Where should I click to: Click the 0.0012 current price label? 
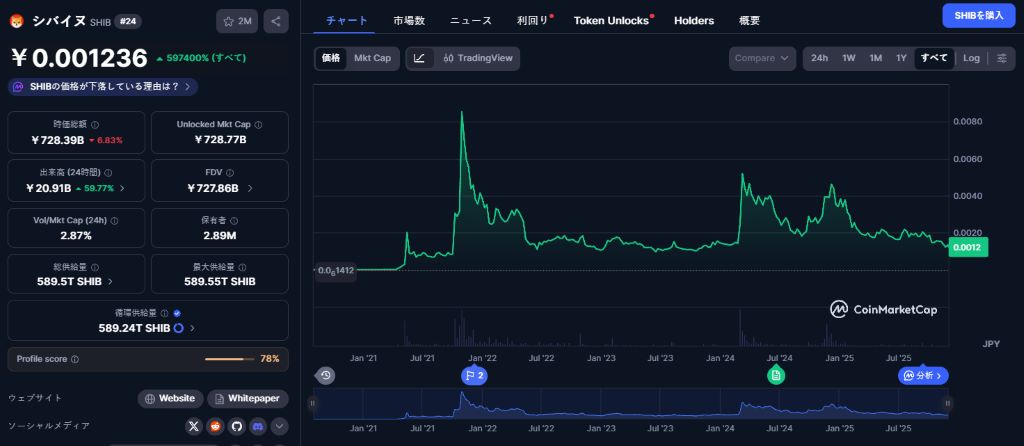tap(968, 247)
